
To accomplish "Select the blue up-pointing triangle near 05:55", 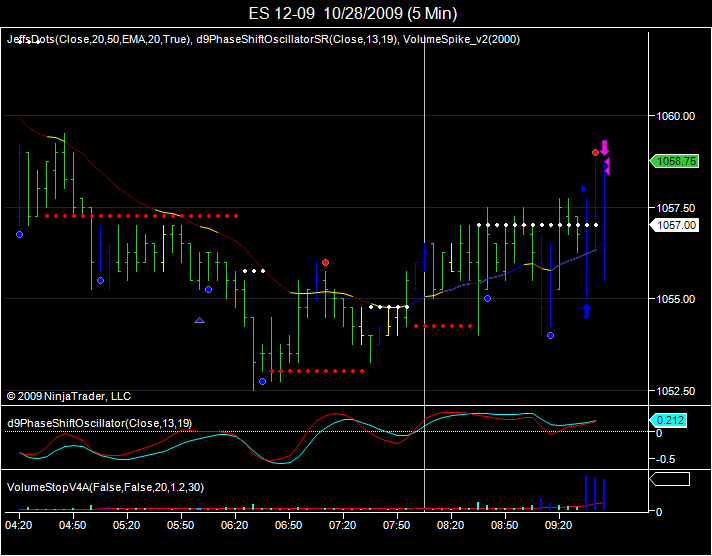I will coord(200,320).
